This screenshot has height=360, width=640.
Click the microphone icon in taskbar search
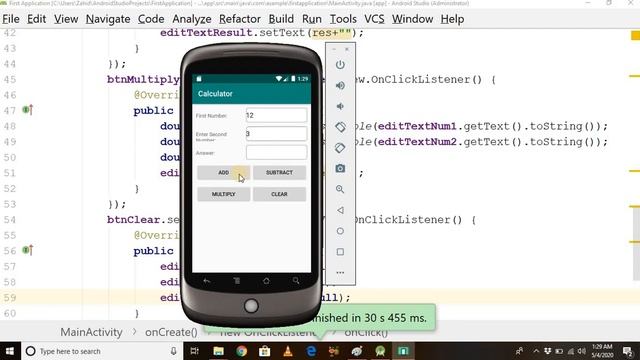(173, 351)
